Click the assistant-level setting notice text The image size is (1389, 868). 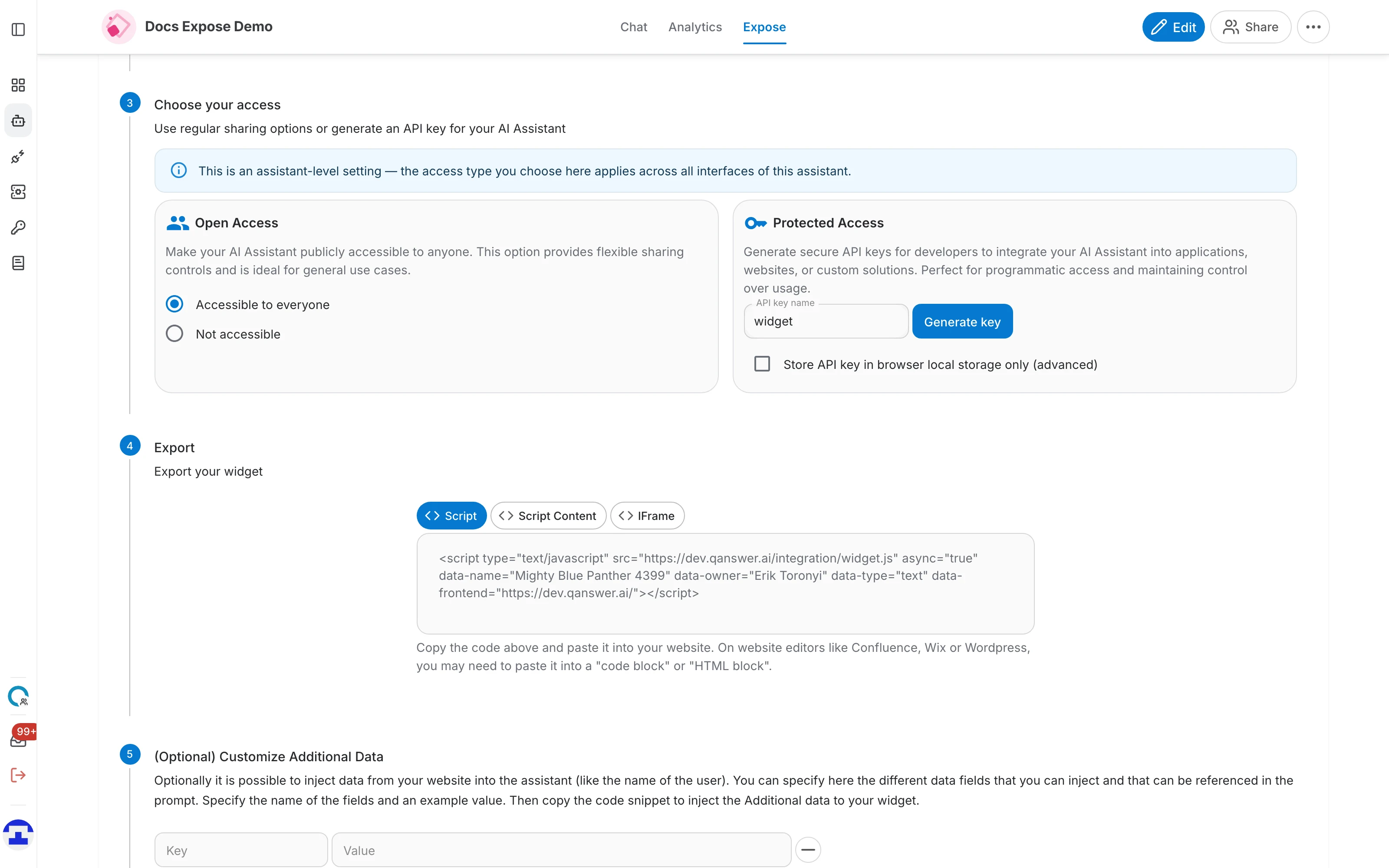coord(525,171)
